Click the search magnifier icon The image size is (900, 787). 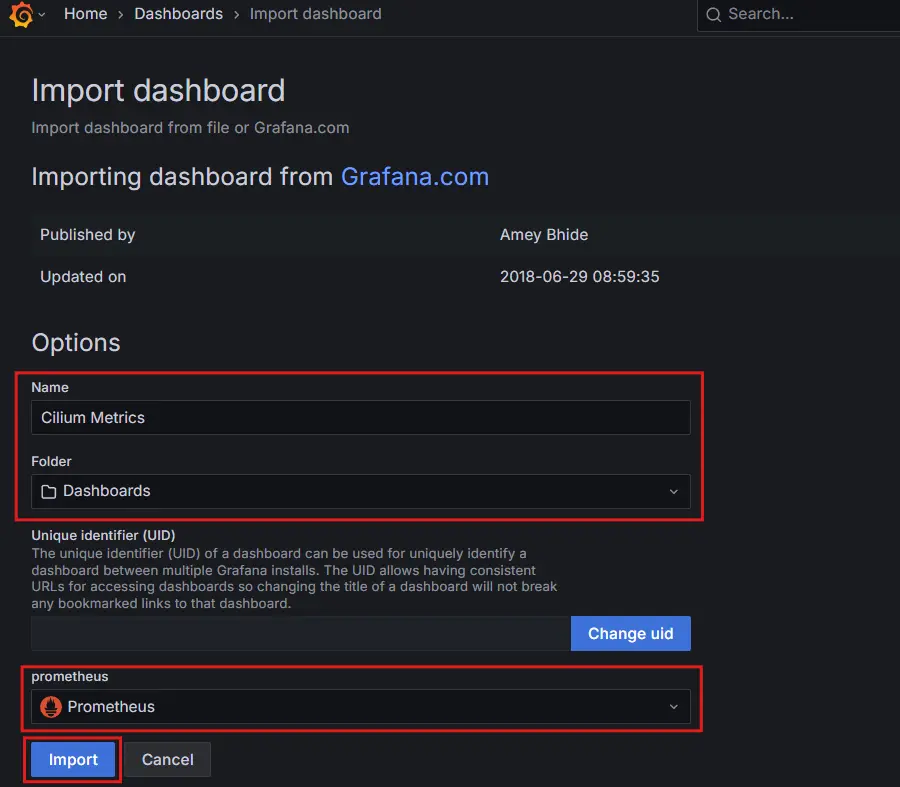[x=713, y=14]
